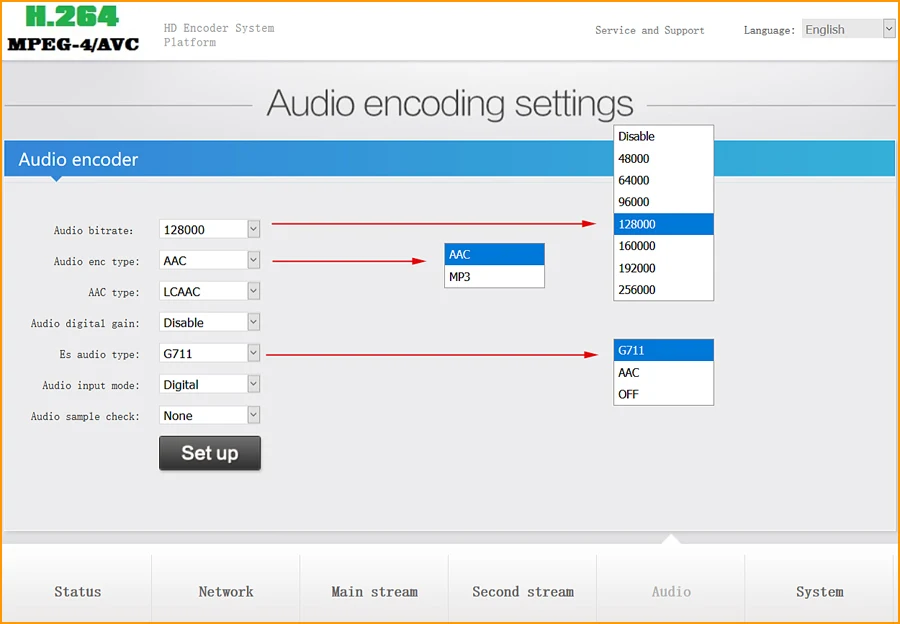Pick 192000 bitrate option

664,268
